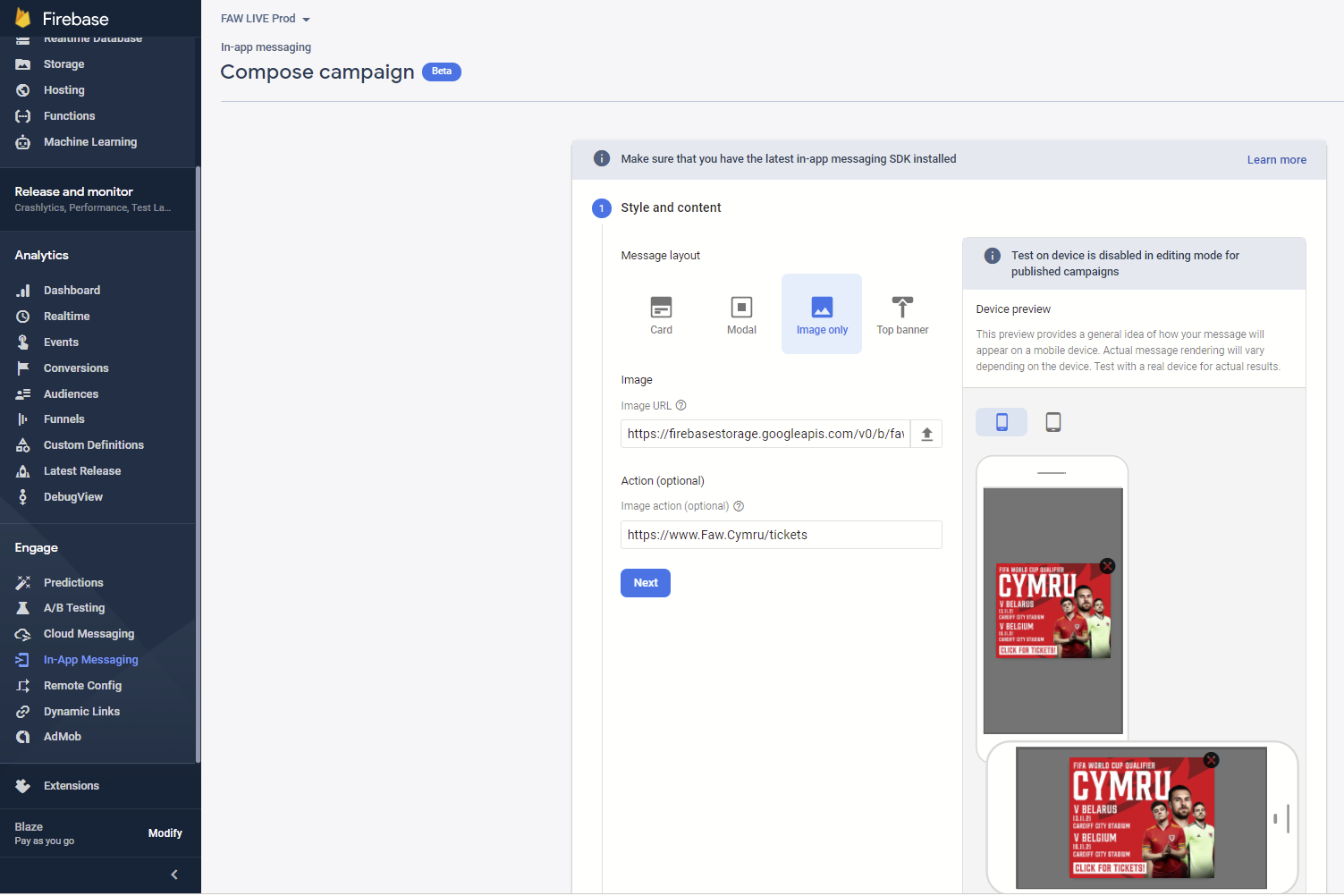Click the Firebase logo icon
The height and width of the screenshot is (896, 1344).
(x=23, y=19)
